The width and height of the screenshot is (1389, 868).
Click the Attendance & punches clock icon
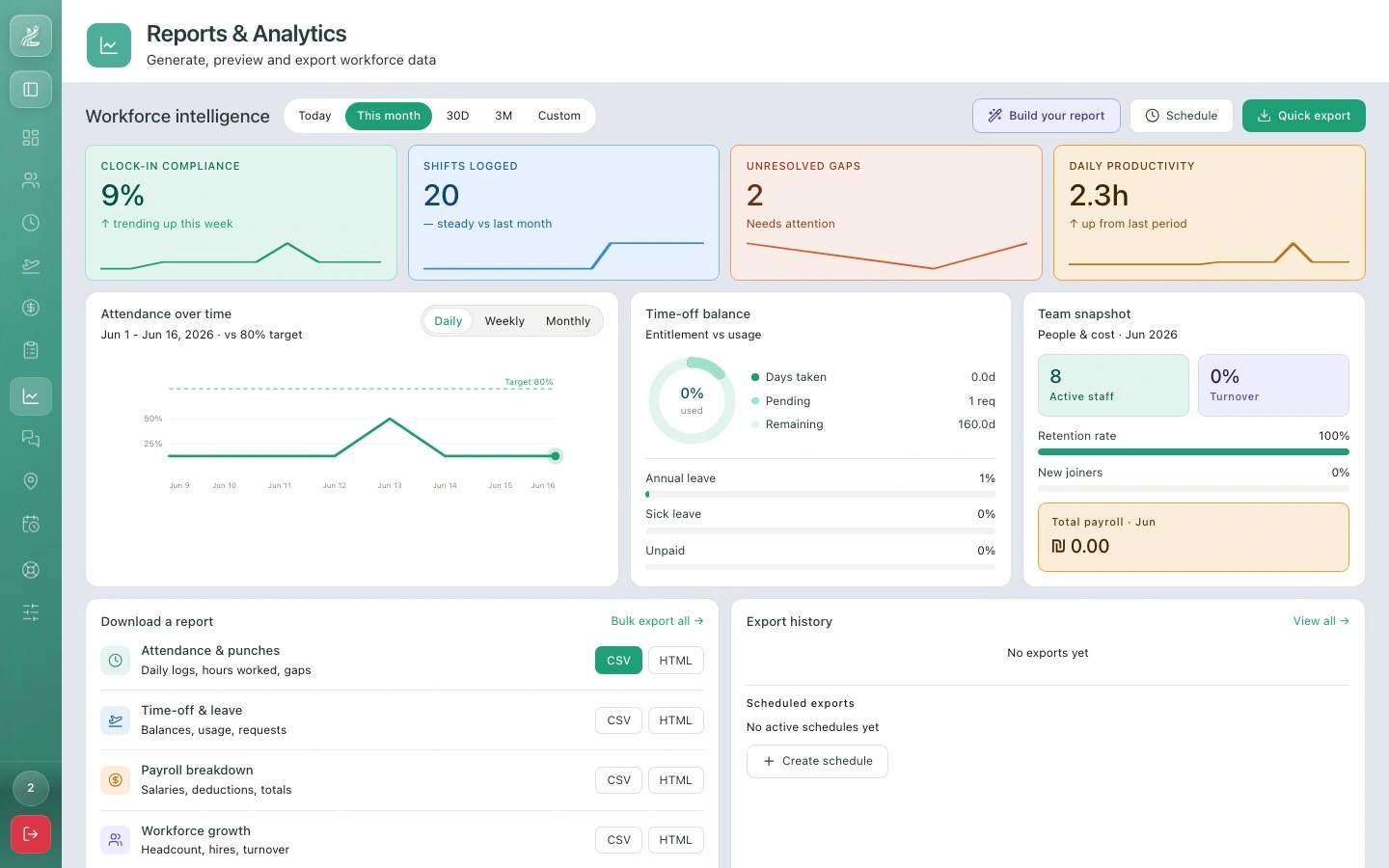coord(116,661)
